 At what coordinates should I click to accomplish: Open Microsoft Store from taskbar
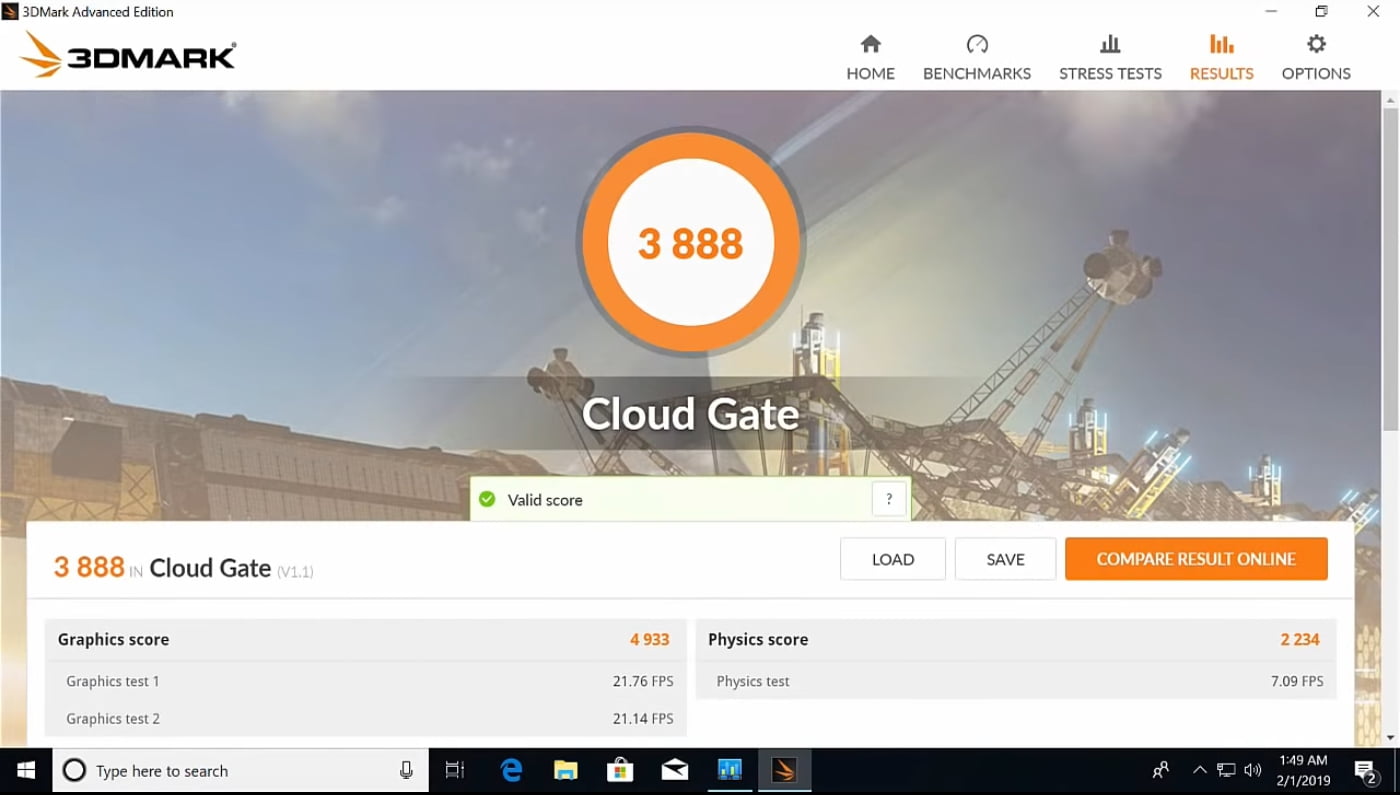[620, 770]
